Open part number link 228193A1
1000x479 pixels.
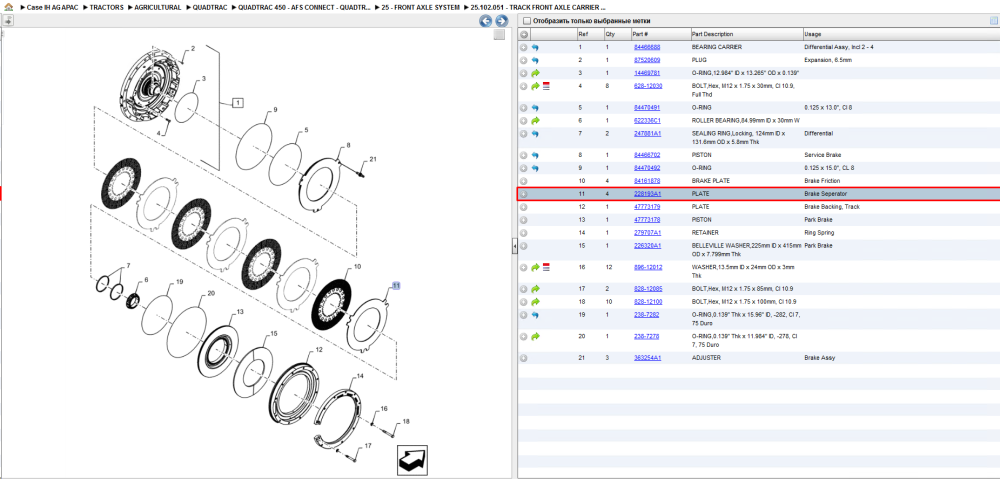click(x=647, y=194)
